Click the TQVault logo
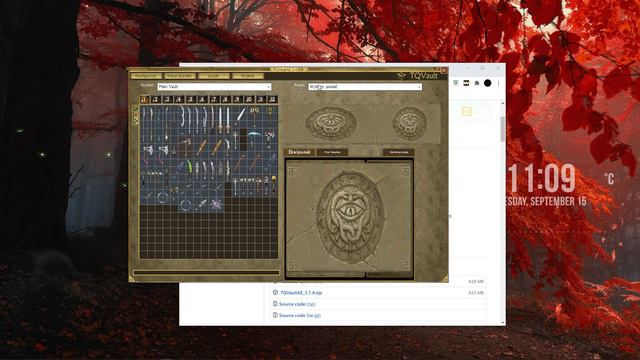Screen dimensions: 640x360 417,76
